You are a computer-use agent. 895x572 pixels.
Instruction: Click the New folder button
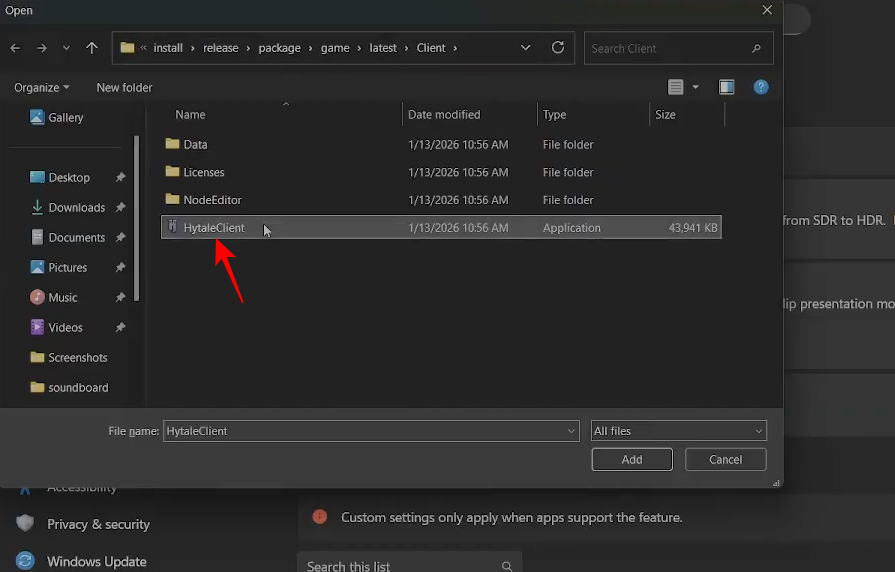124,88
